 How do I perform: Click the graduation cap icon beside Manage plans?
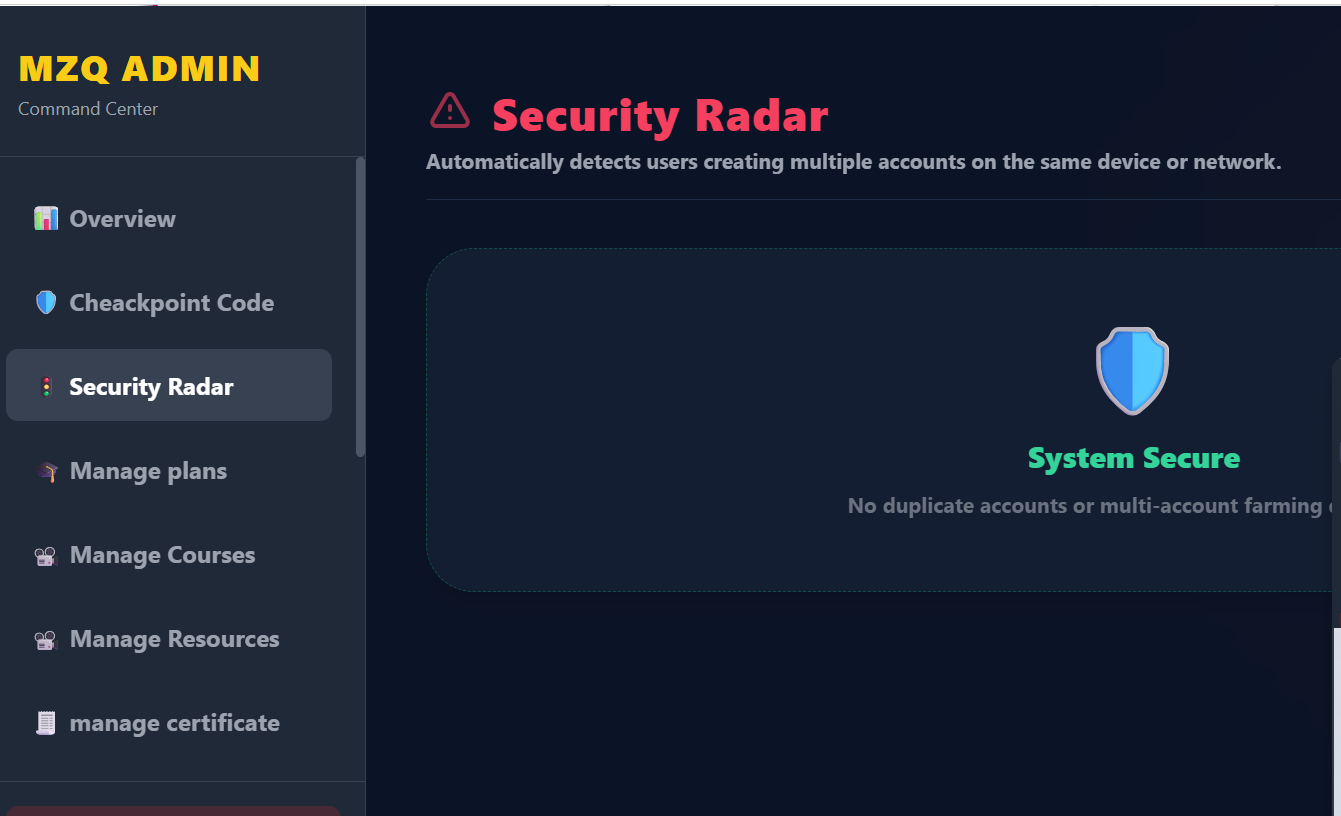[46, 472]
